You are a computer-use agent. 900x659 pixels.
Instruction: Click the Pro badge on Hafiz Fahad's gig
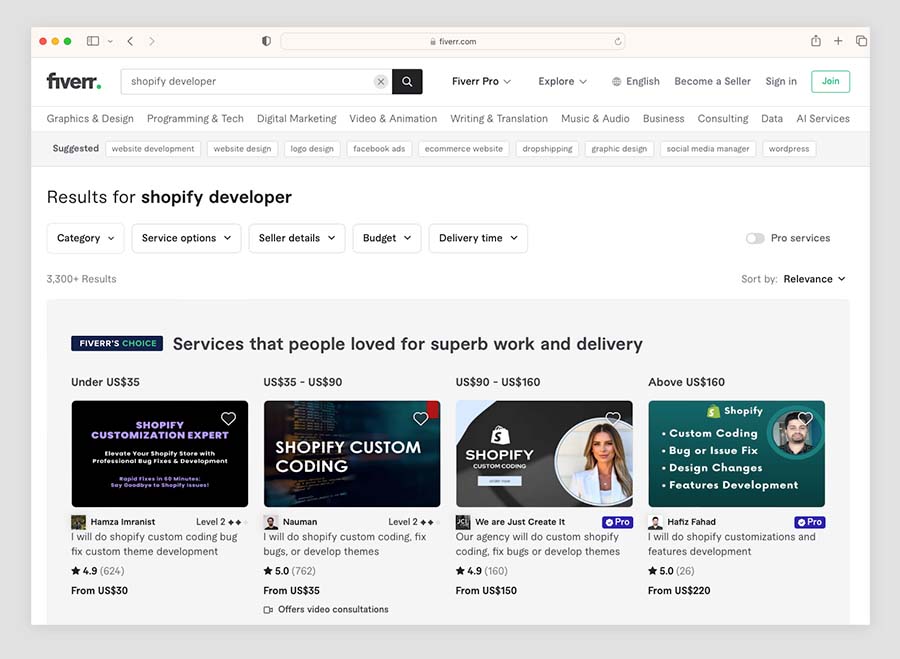pyautogui.click(x=810, y=522)
